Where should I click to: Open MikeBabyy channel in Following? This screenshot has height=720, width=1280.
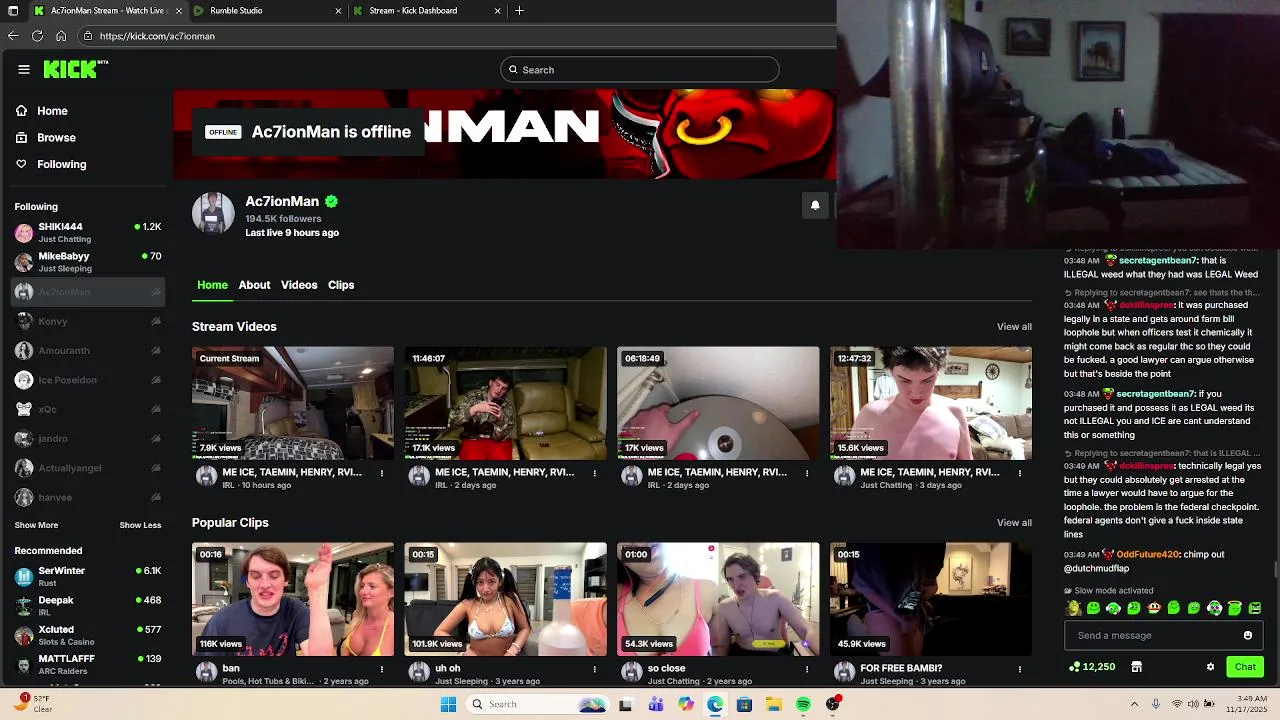pos(88,262)
